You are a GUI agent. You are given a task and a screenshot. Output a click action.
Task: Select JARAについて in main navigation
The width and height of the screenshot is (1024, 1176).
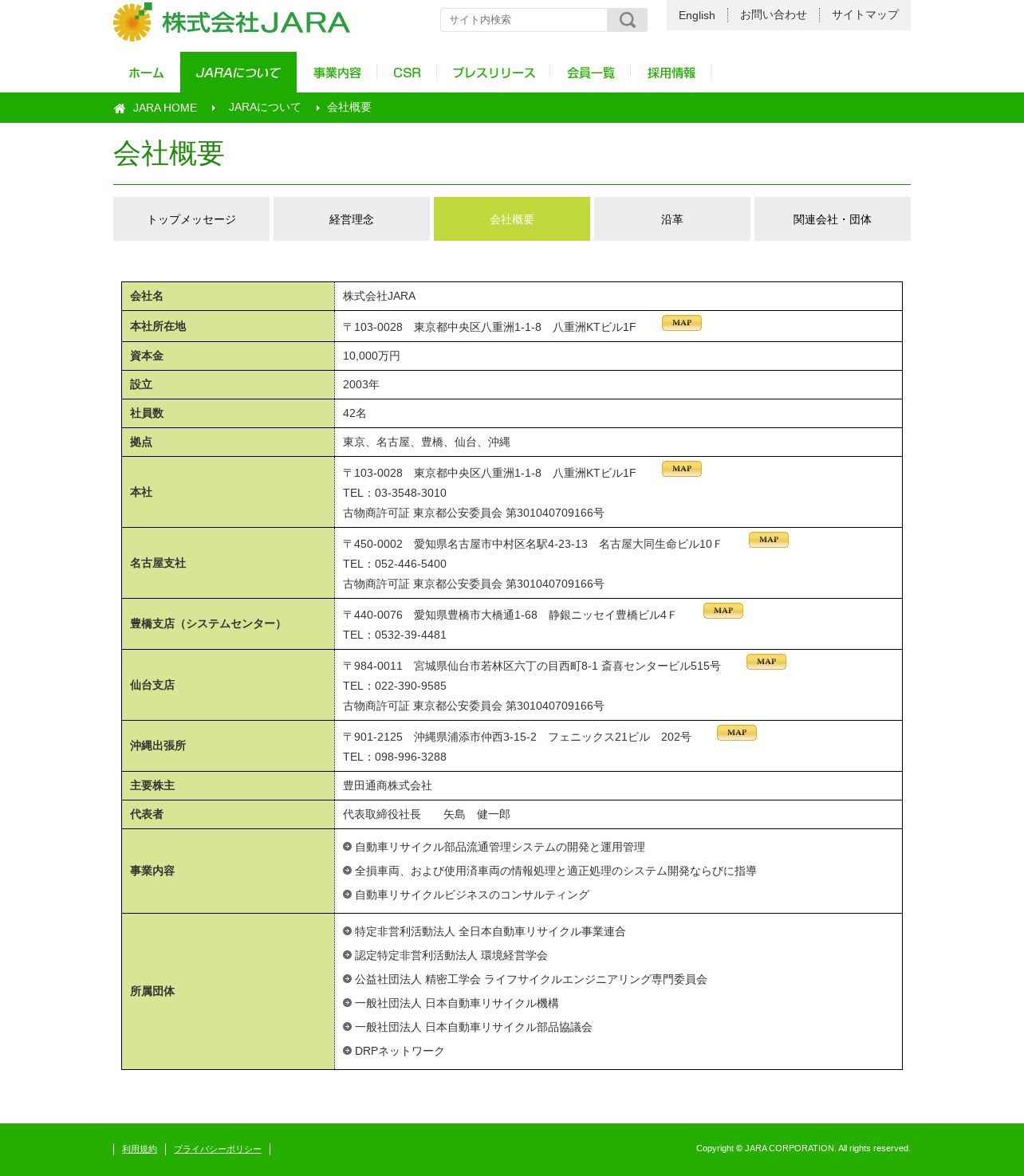(238, 73)
